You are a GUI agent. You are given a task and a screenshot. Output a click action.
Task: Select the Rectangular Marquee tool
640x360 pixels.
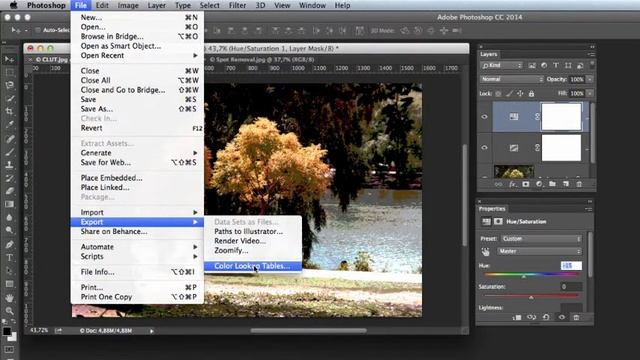pos(9,73)
